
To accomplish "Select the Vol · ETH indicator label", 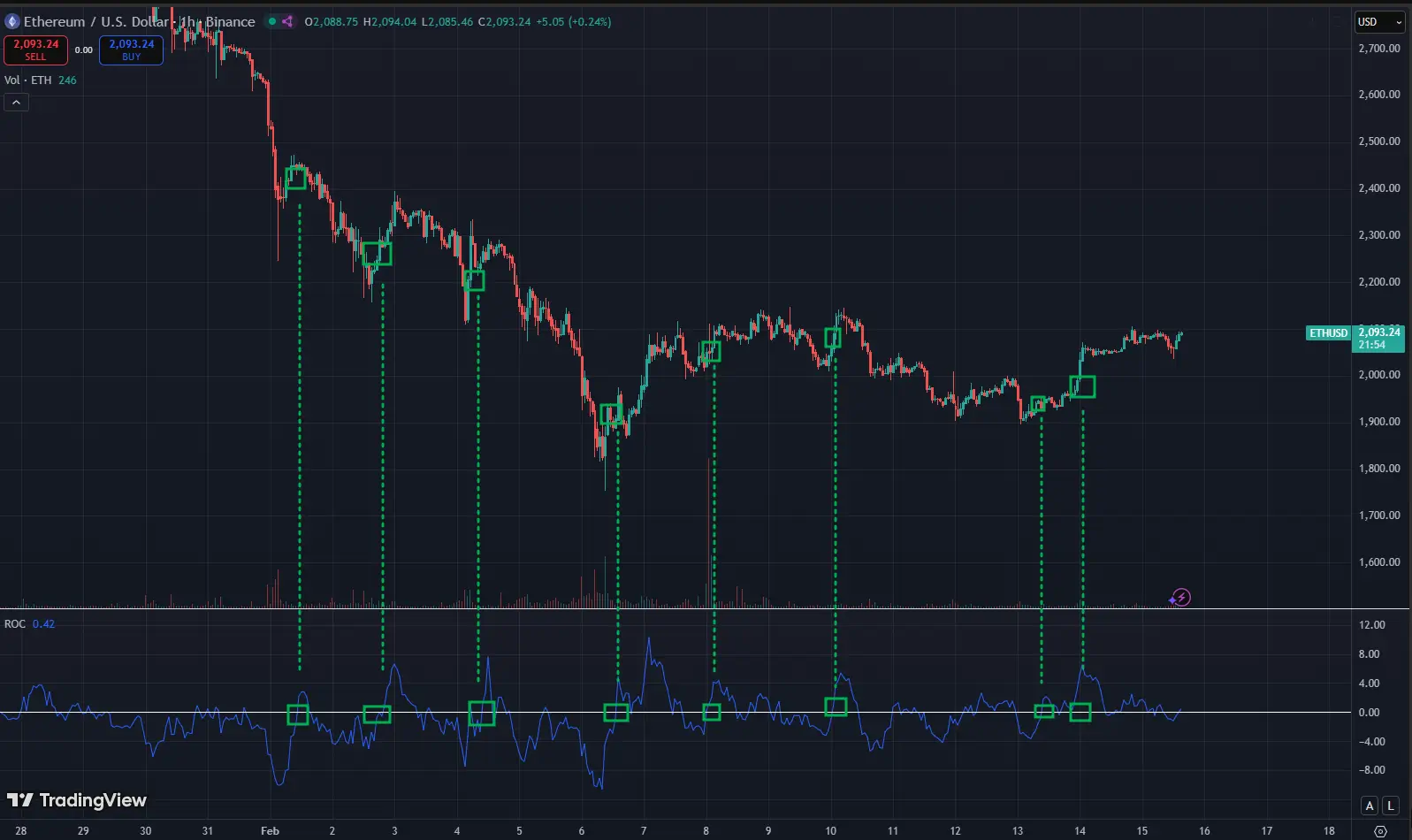I will click(x=28, y=80).
